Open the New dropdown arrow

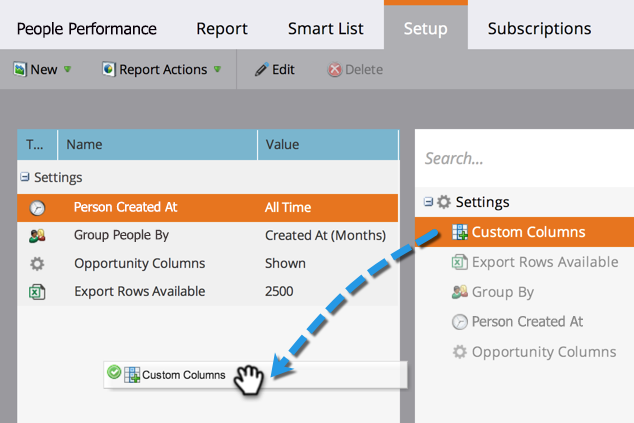68,70
